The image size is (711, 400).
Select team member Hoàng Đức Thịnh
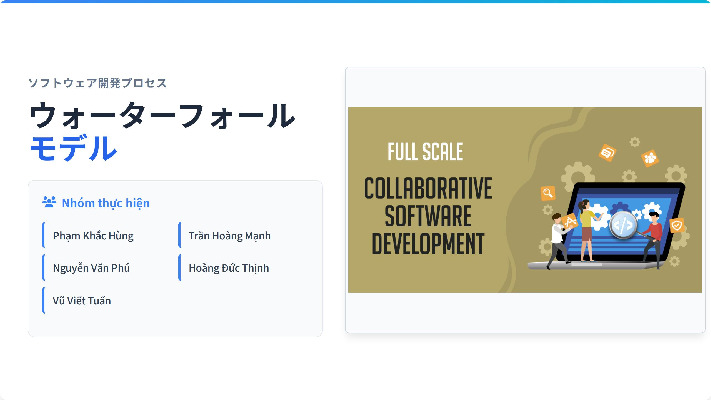click(229, 268)
